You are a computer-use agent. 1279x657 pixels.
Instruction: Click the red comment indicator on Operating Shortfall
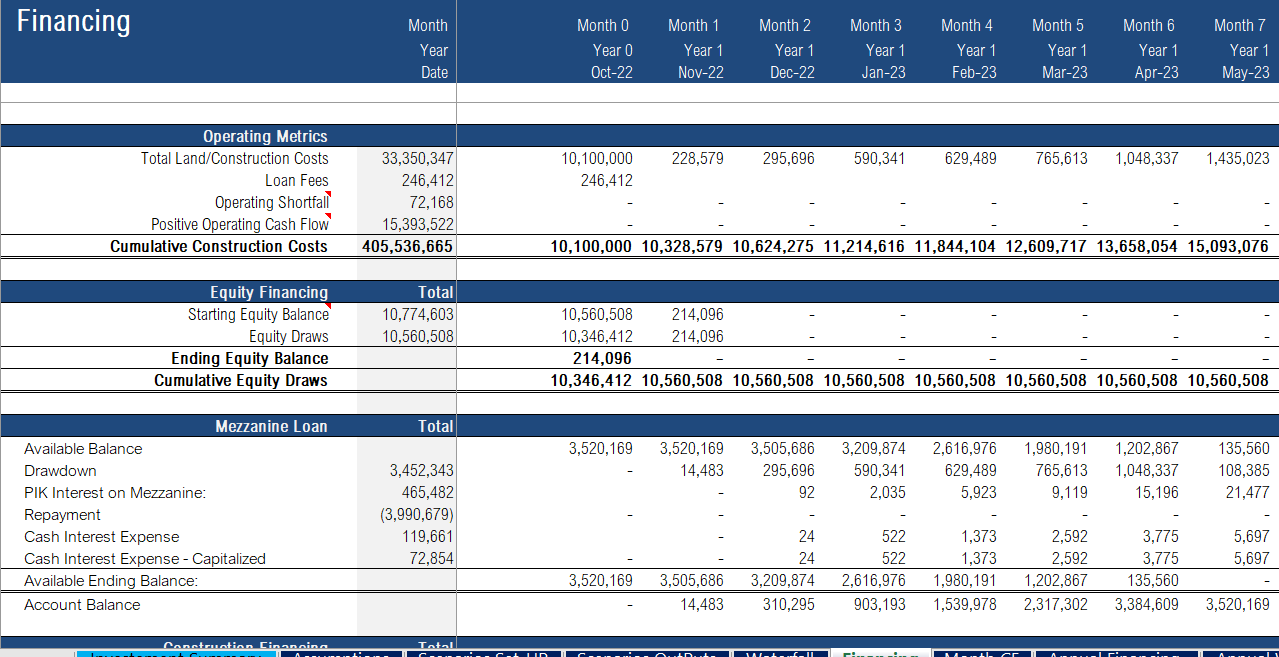click(x=328, y=193)
